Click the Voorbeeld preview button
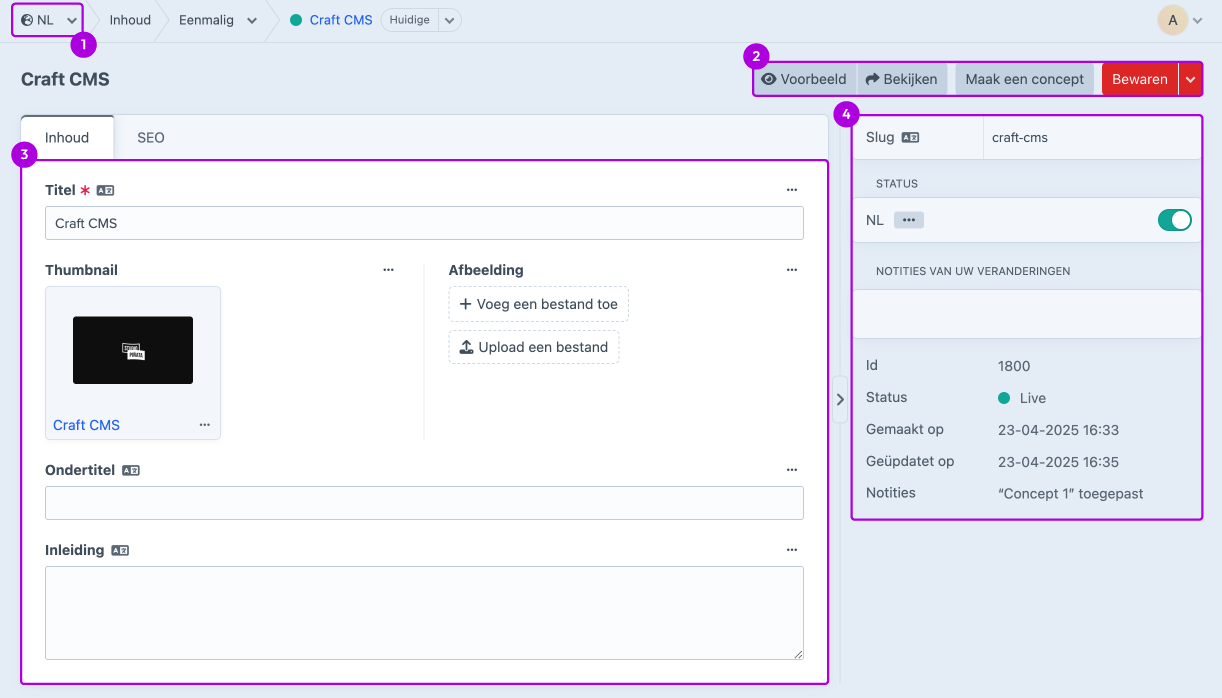 804,79
